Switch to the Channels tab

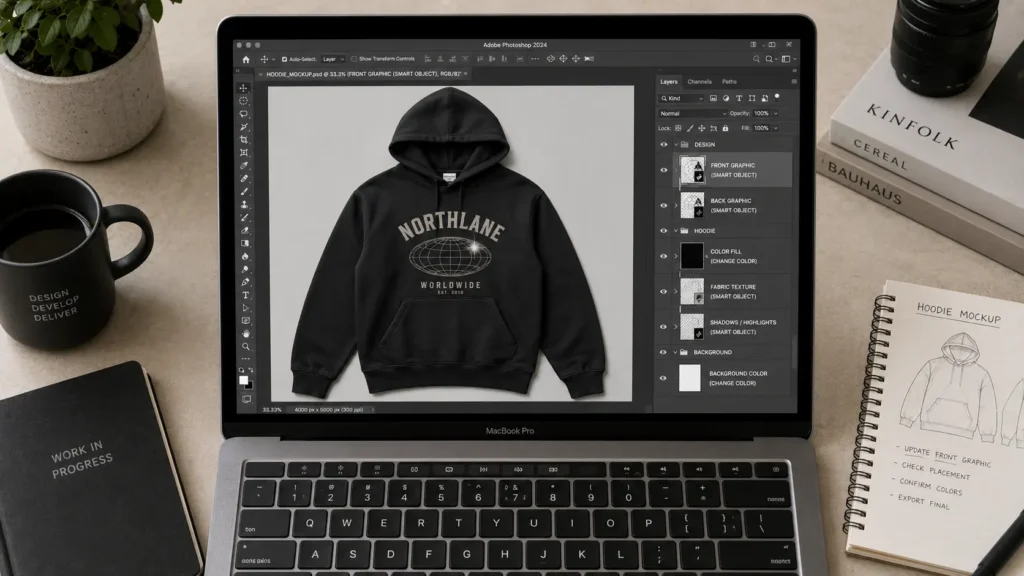click(699, 82)
